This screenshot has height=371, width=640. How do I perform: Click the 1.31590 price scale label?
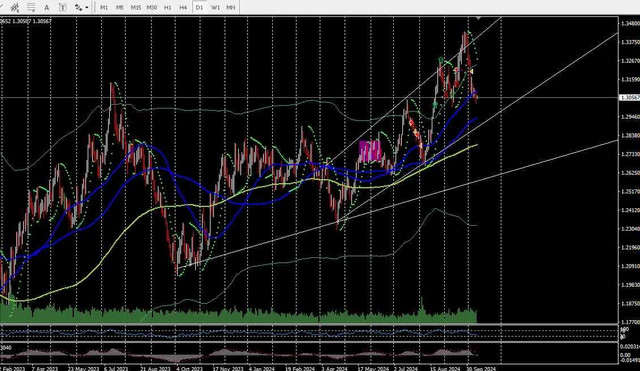coord(630,80)
